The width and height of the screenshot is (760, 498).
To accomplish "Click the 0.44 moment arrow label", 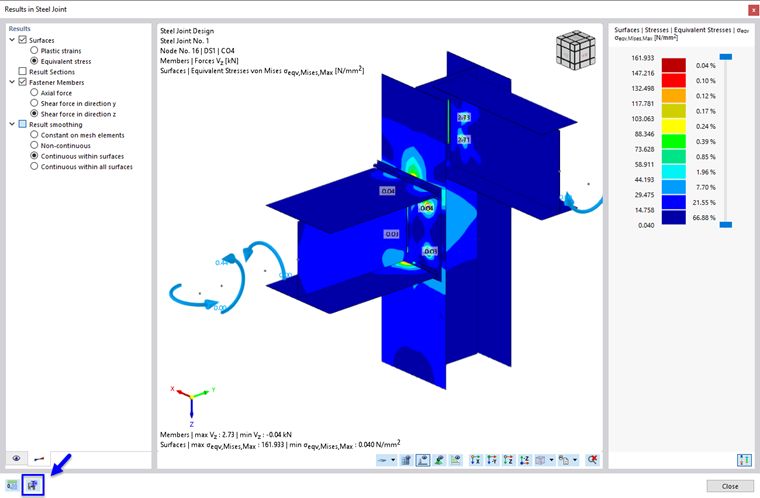I will (221, 262).
